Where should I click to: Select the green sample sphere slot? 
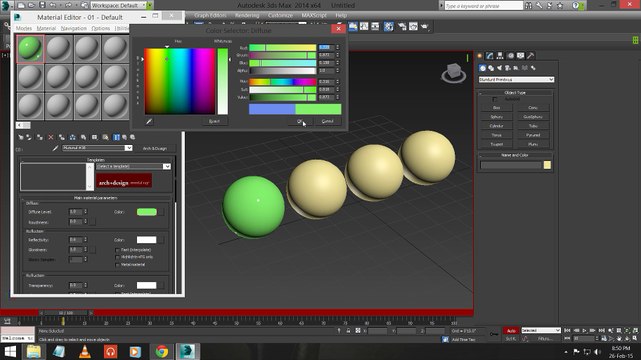tap(30, 49)
